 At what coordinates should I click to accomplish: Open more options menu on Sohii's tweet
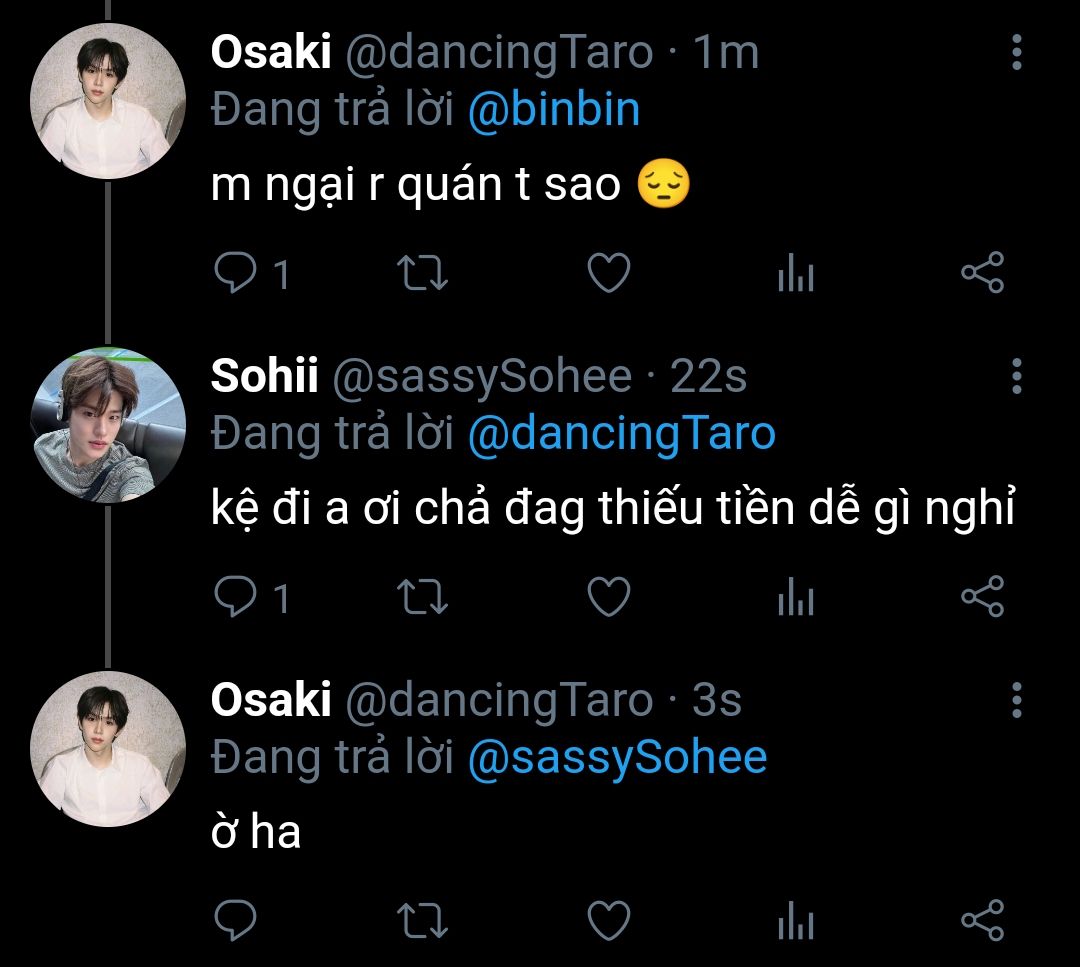(1017, 376)
